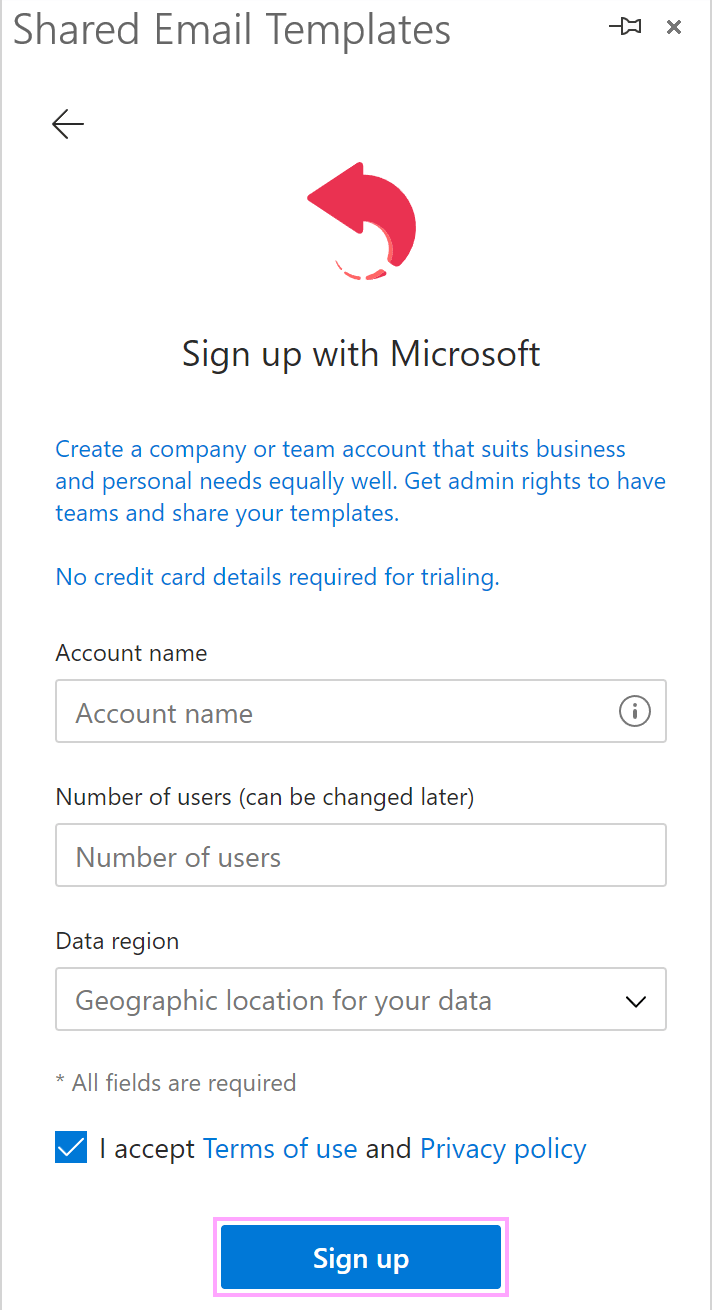Screen dimensions: 712x1310
Task: Pin the Shared Email Templates pane
Action: [625, 27]
